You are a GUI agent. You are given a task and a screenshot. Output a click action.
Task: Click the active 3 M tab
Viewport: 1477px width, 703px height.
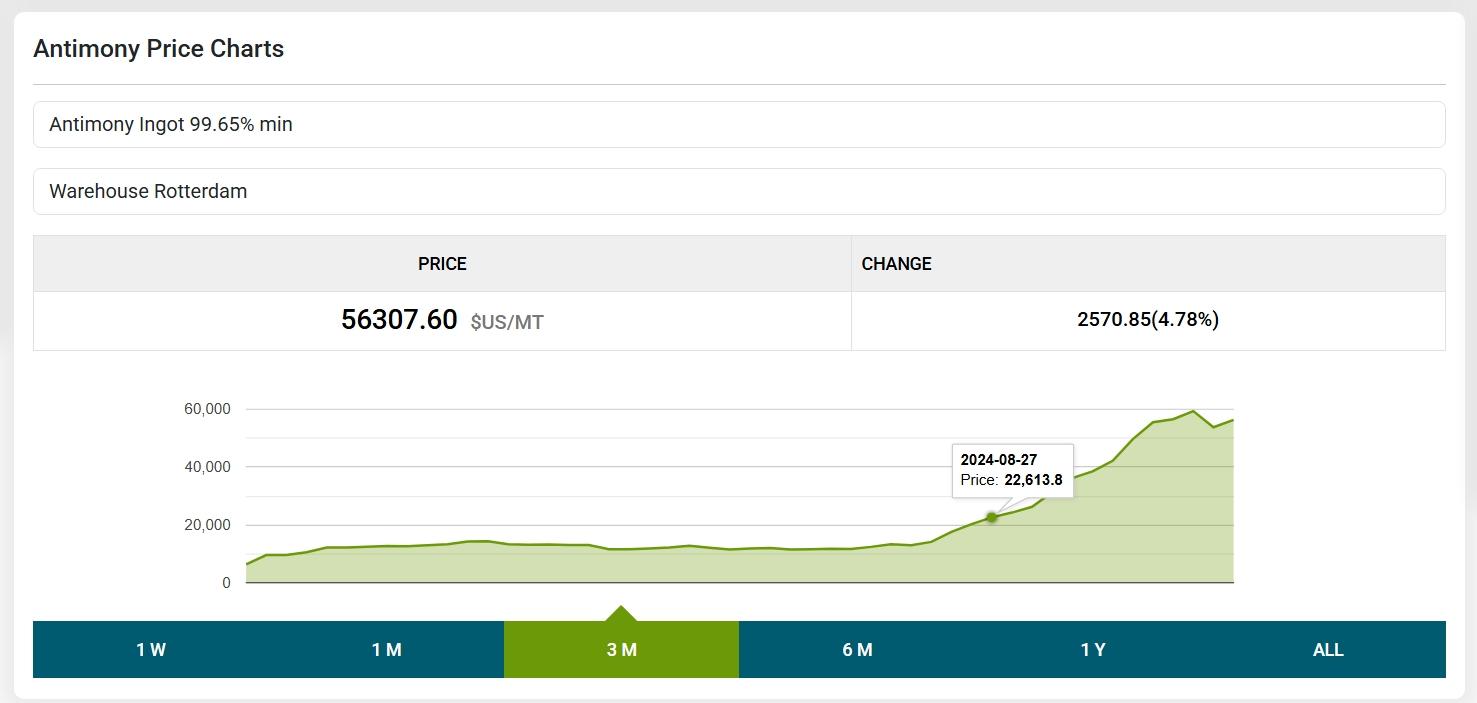(x=621, y=650)
